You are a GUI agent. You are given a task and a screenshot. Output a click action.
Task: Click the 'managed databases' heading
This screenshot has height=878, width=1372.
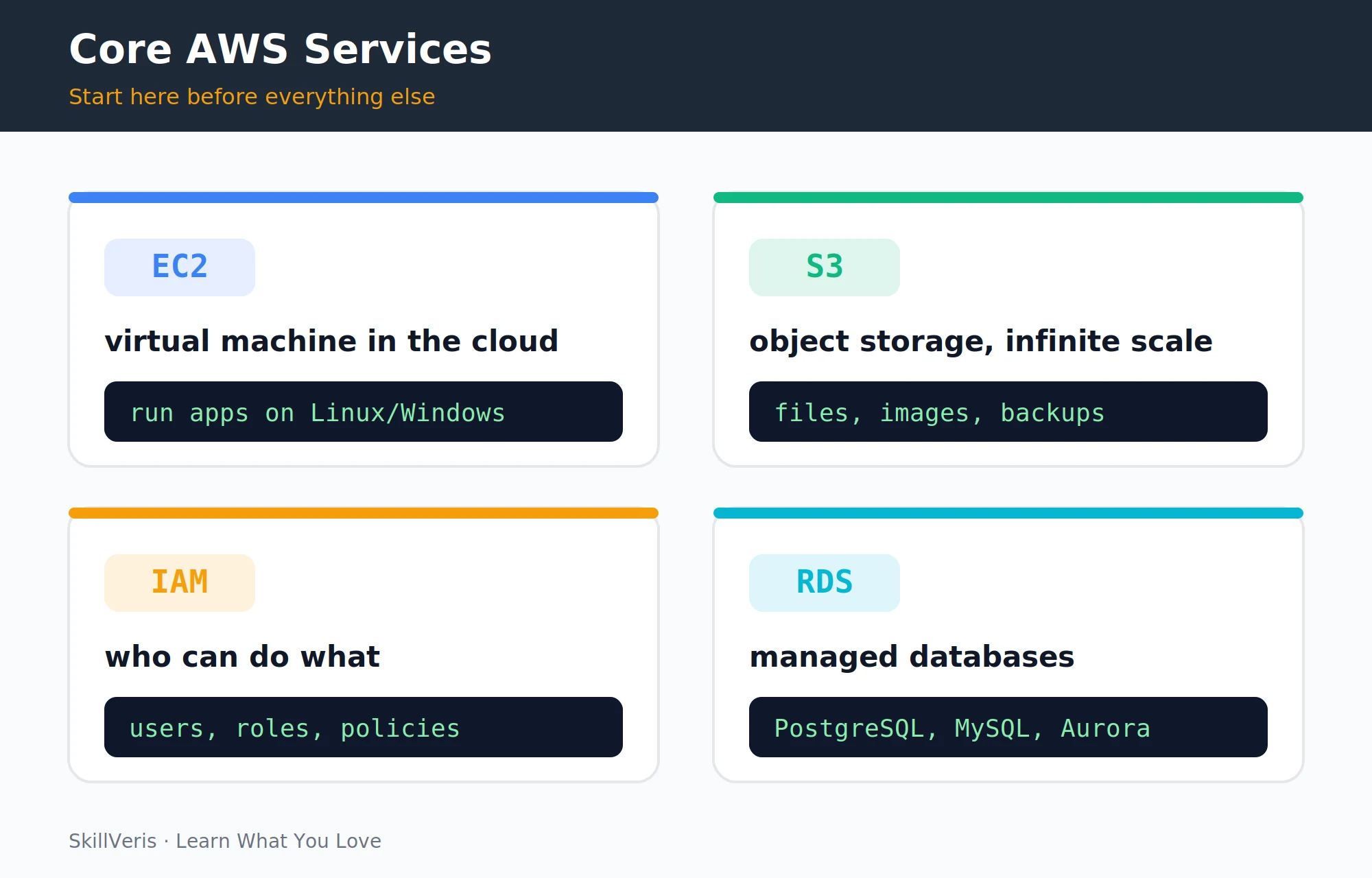(912, 657)
